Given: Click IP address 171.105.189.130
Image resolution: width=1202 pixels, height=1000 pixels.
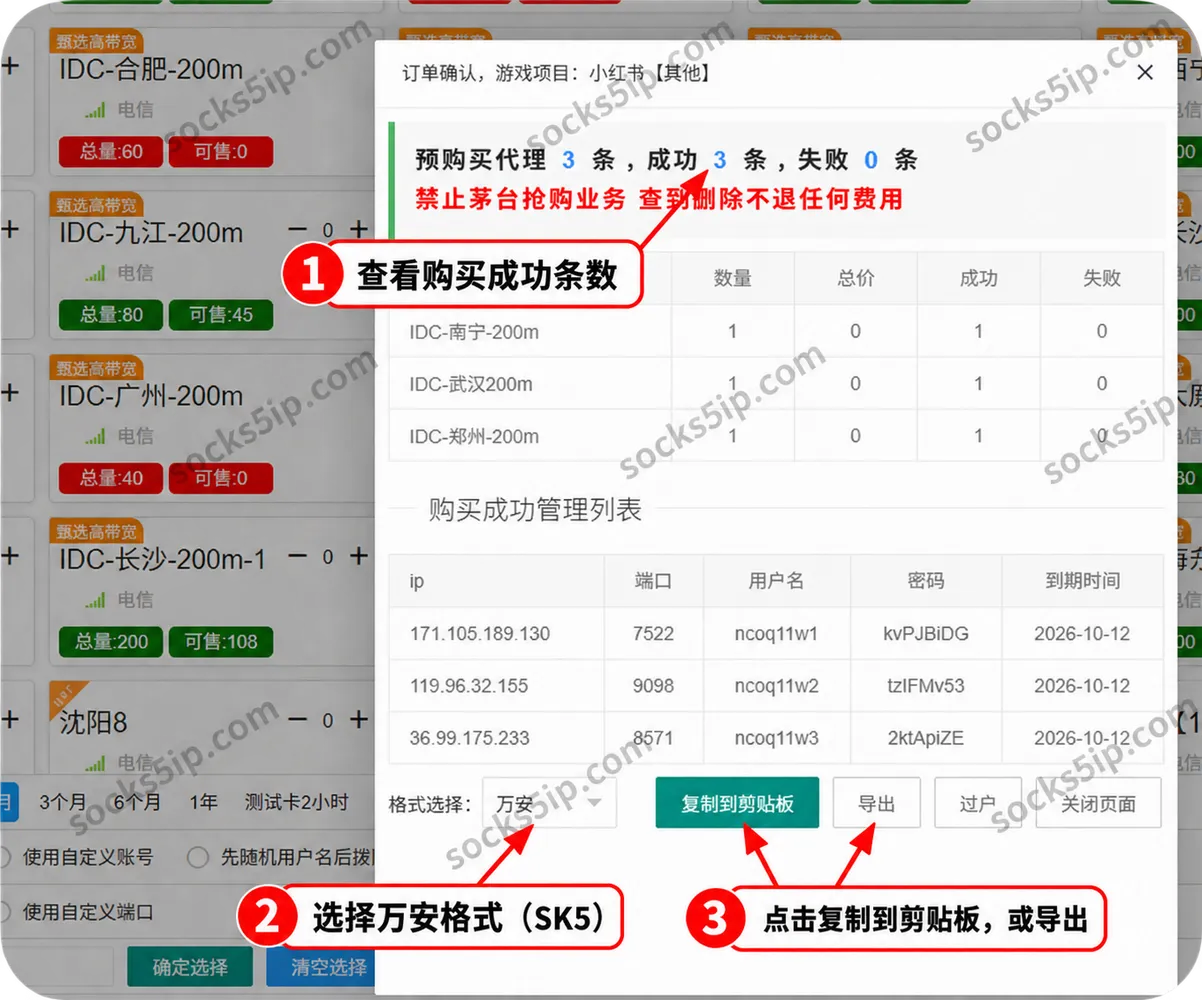Looking at the screenshot, I should (x=480, y=634).
